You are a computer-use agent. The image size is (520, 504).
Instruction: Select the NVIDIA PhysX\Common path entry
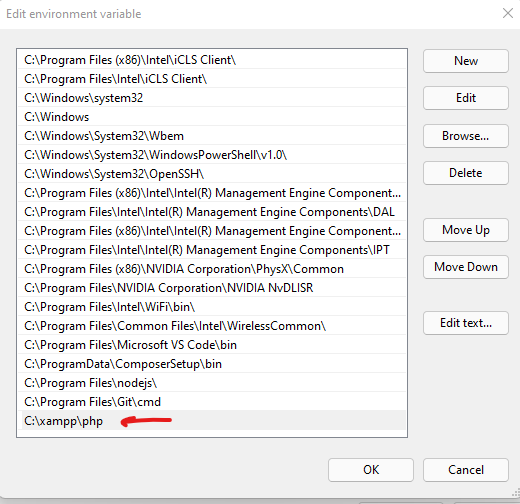click(212, 269)
